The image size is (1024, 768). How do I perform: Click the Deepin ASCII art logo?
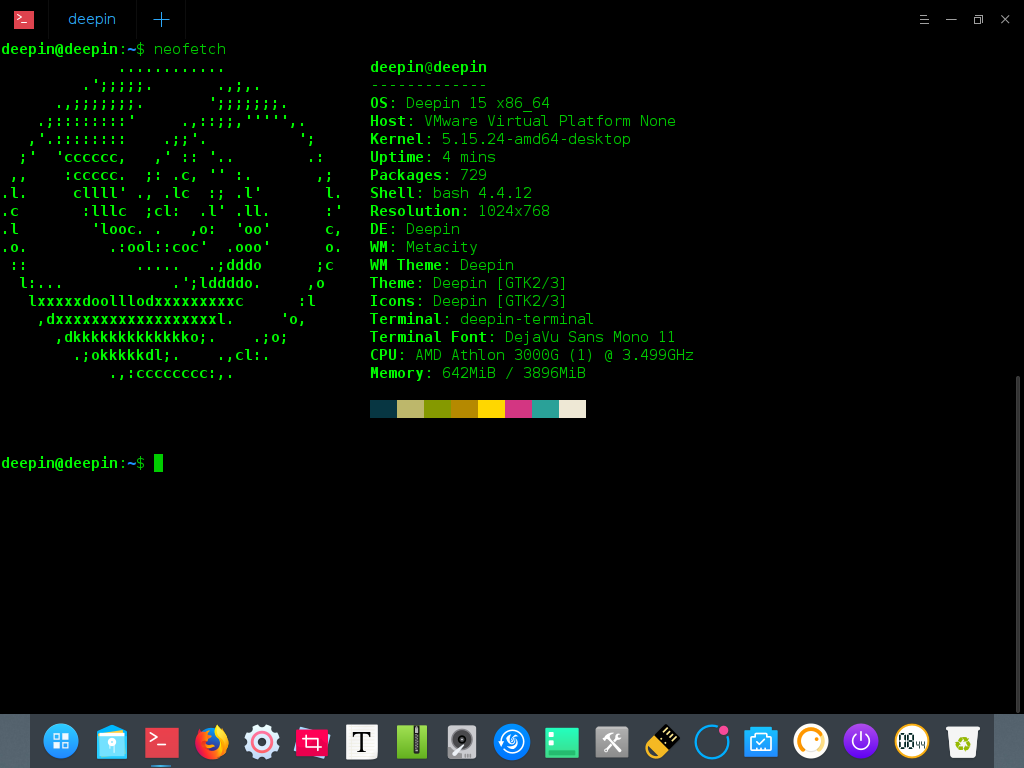(x=171, y=221)
